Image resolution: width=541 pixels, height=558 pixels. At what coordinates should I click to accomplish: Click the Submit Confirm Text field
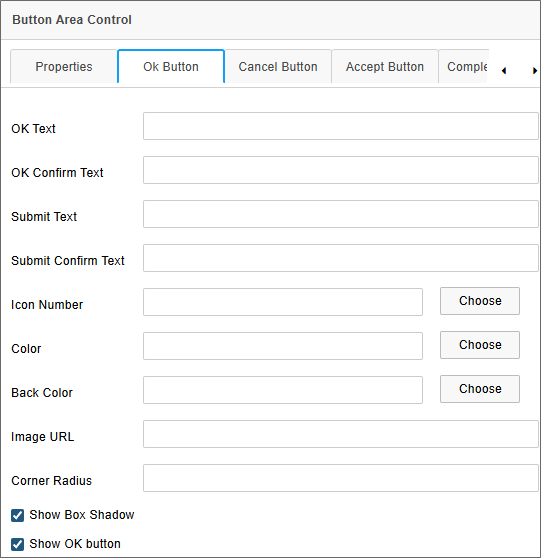tap(341, 258)
